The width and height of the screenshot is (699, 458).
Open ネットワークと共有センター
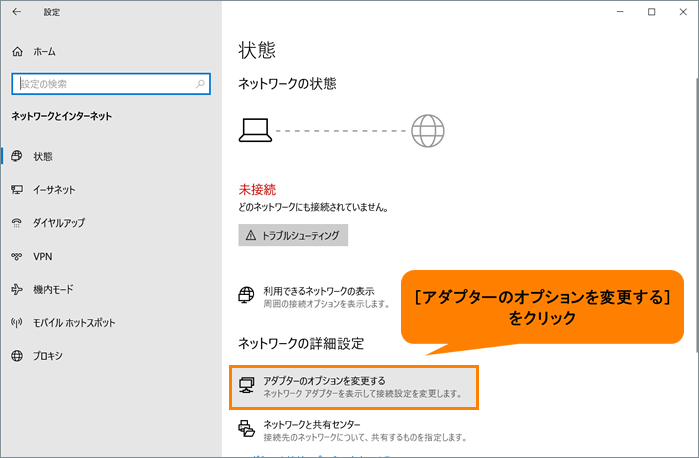[x=353, y=431]
